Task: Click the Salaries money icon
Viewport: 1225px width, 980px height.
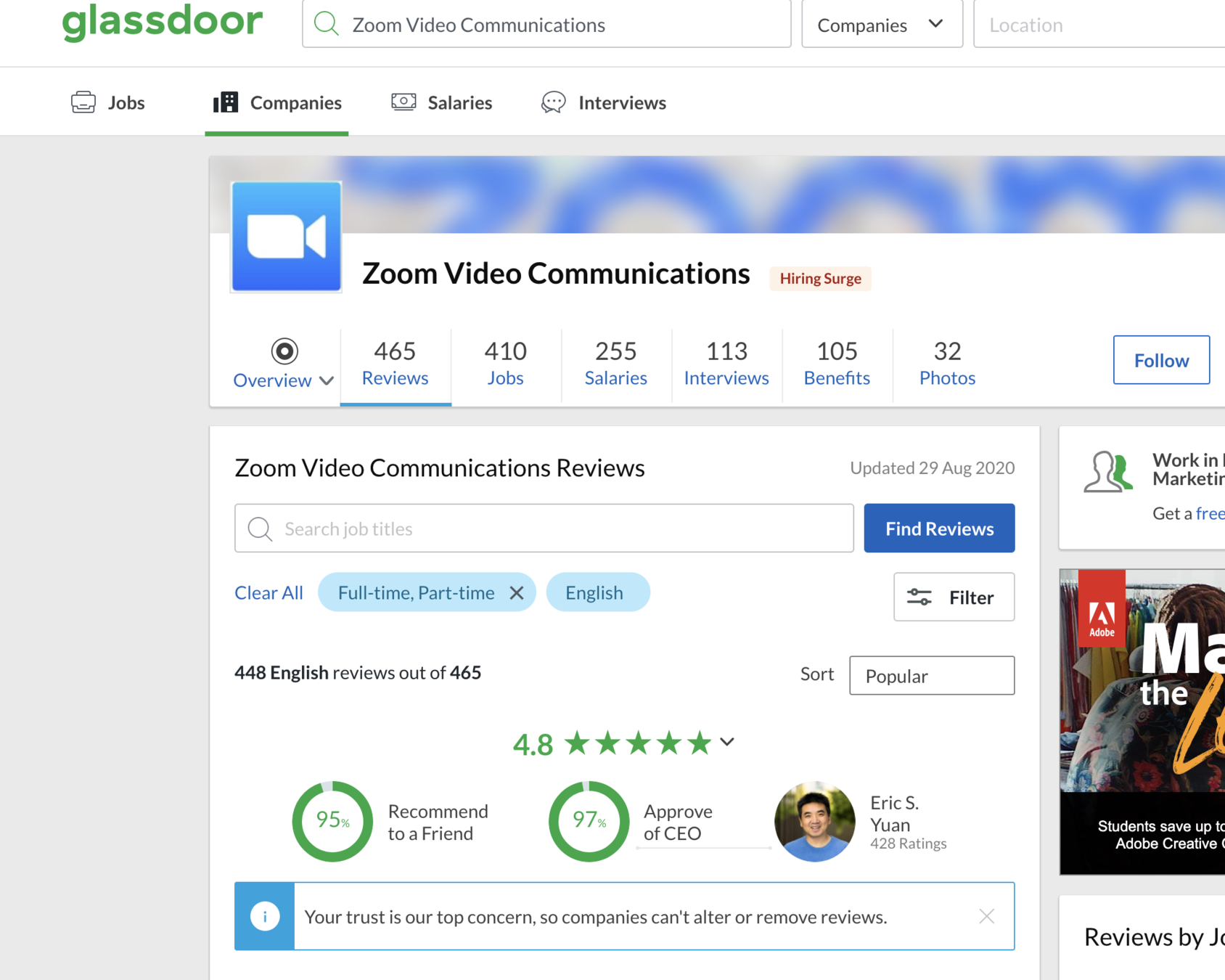Action: point(403,102)
